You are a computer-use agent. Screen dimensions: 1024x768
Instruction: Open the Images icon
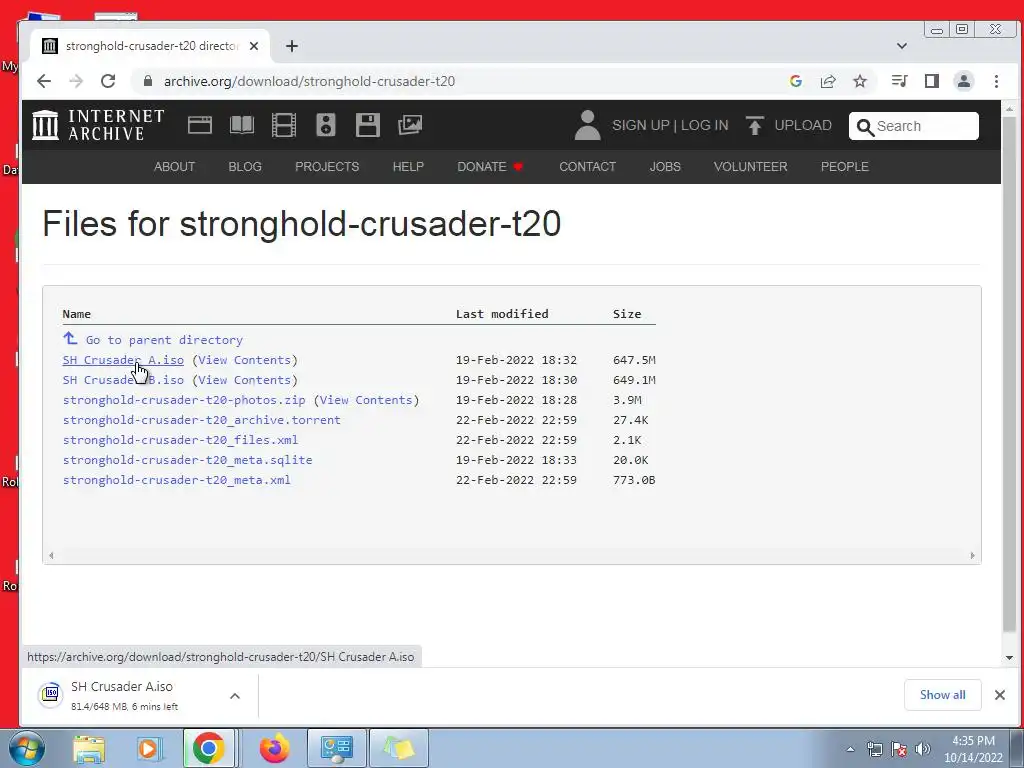[x=409, y=125]
